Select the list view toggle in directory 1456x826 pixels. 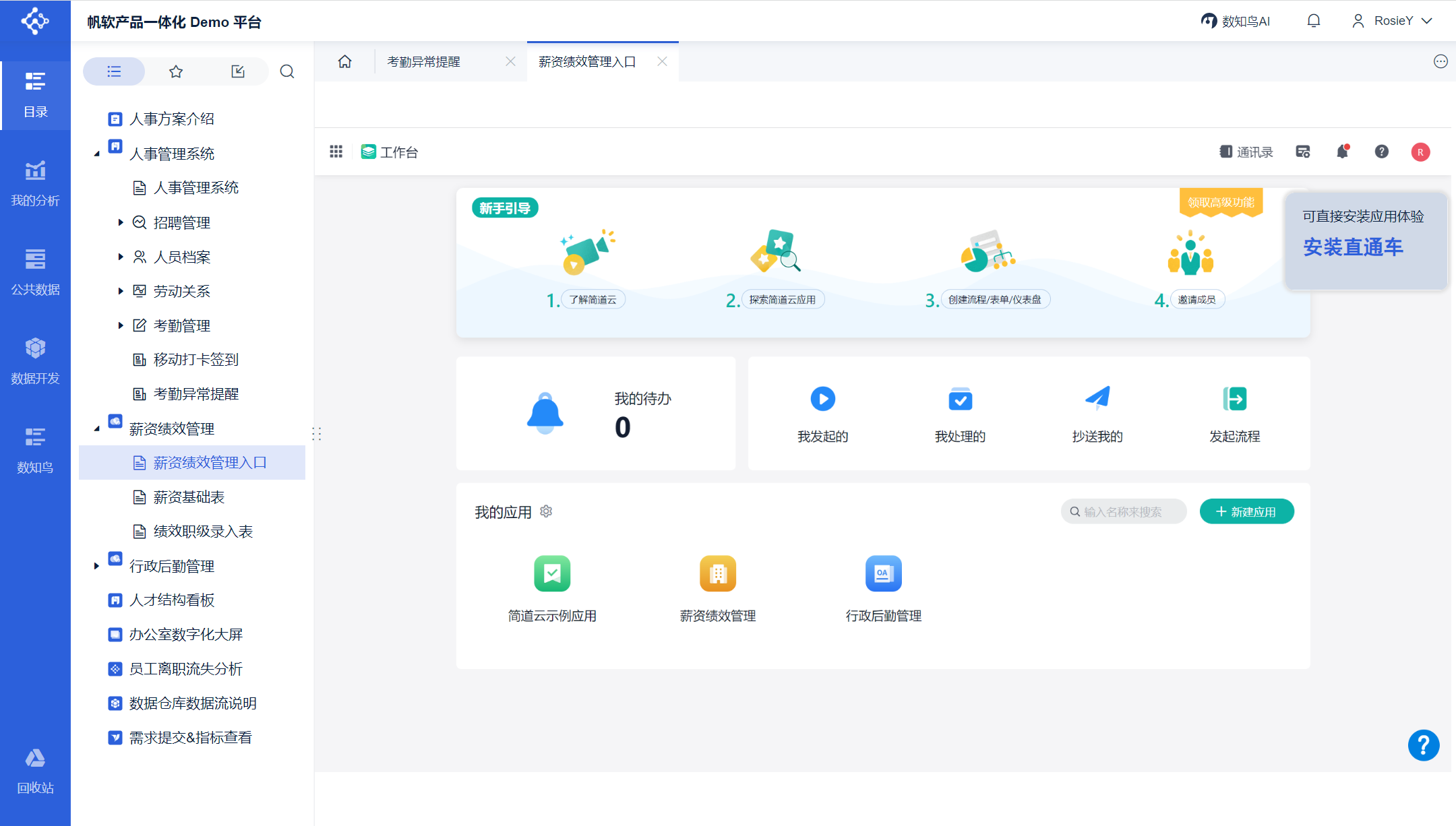point(114,71)
